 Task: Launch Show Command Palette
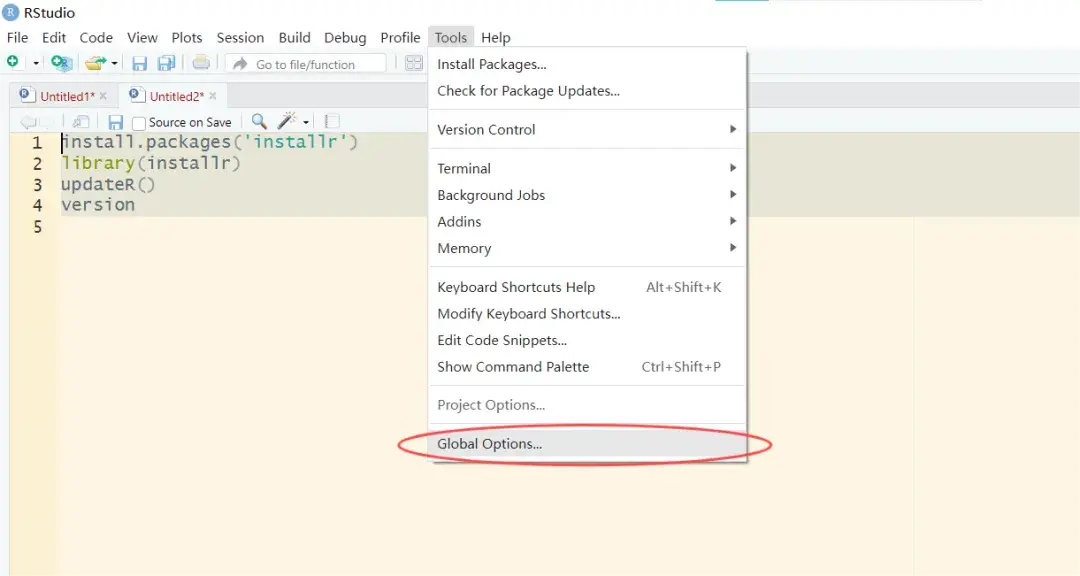[x=513, y=366]
